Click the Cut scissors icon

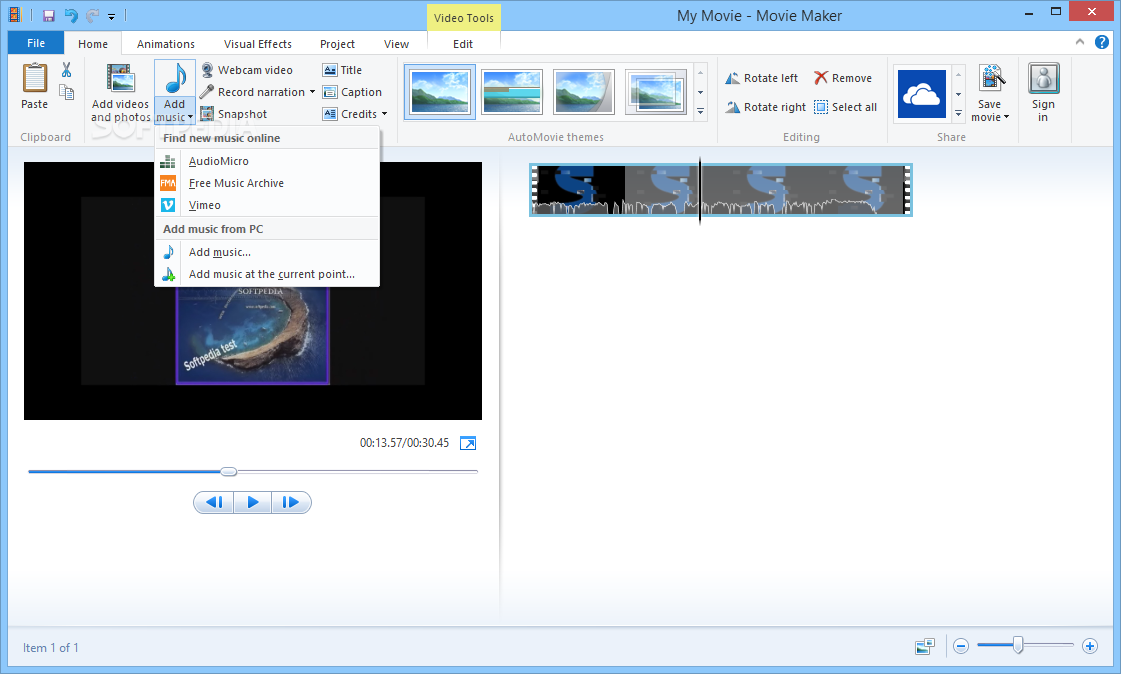[x=66, y=70]
